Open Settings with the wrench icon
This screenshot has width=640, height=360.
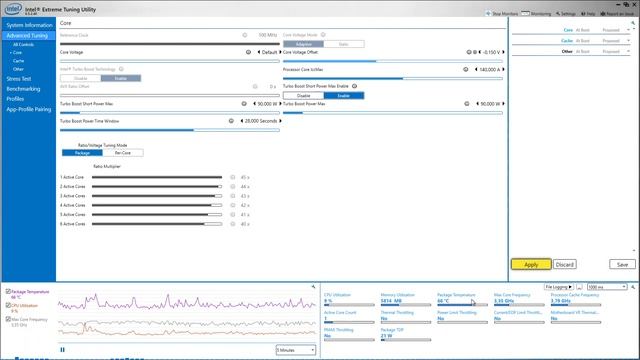(566, 13)
